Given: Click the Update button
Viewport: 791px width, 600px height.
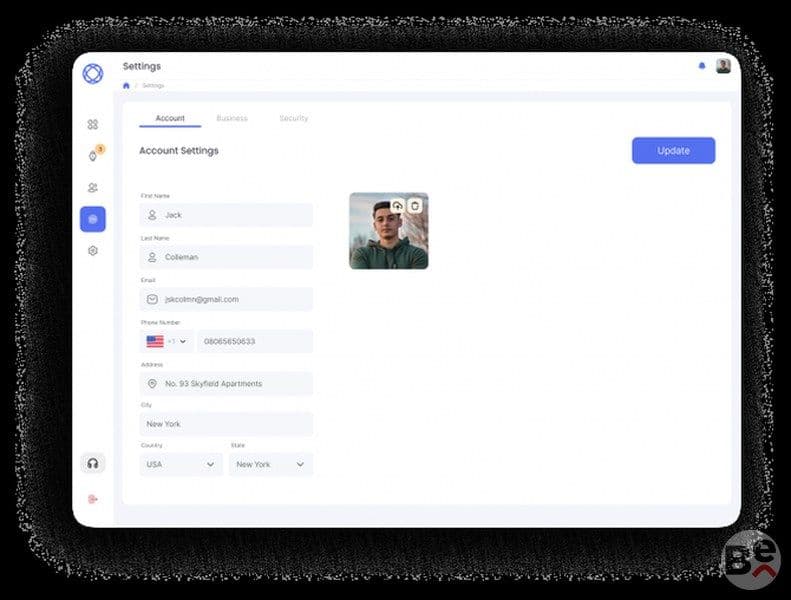Looking at the screenshot, I should click(x=673, y=150).
